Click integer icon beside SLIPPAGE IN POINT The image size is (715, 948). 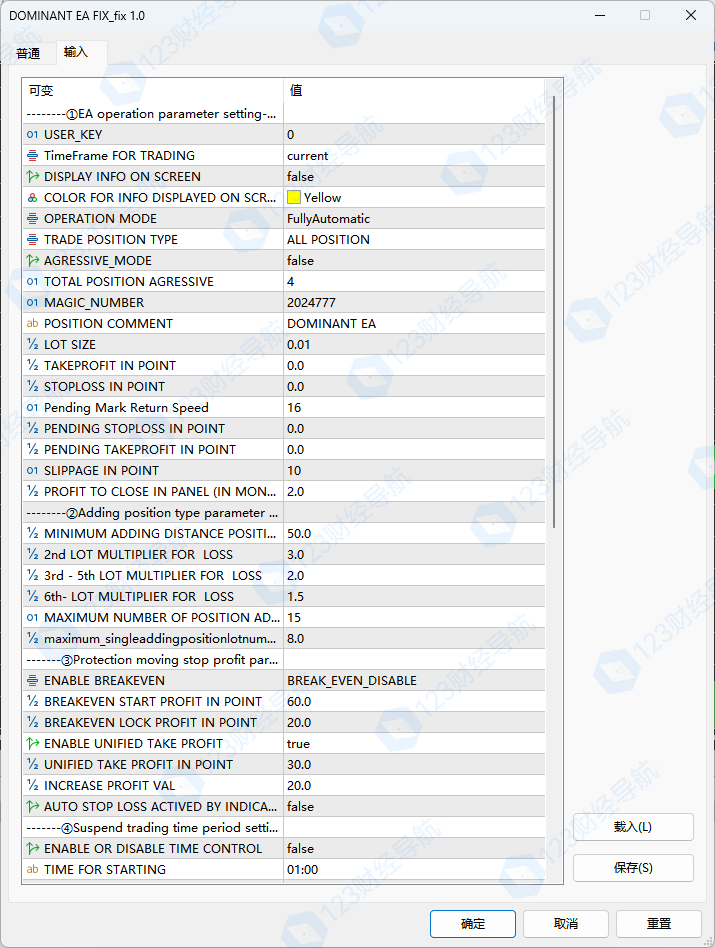[33, 470]
